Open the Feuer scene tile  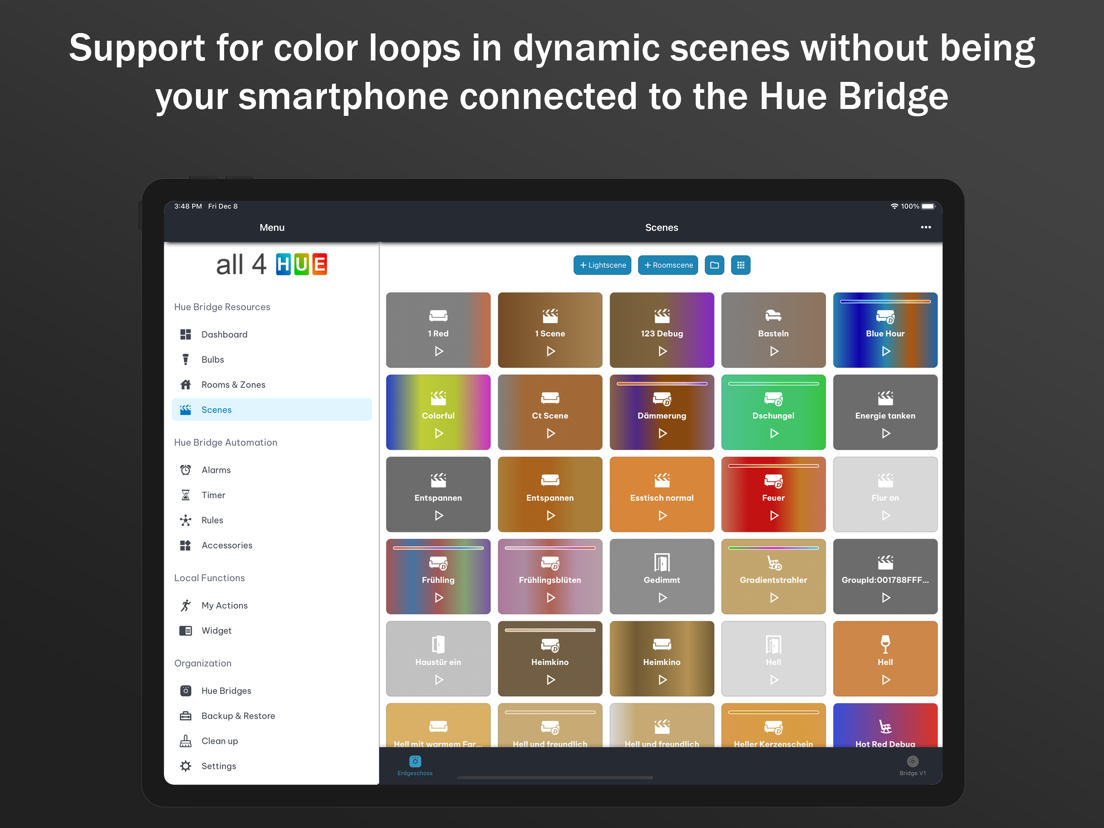[773, 494]
